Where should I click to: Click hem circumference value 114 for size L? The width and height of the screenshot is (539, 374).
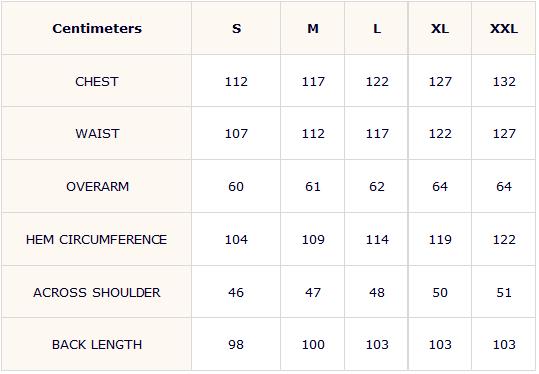coord(377,239)
